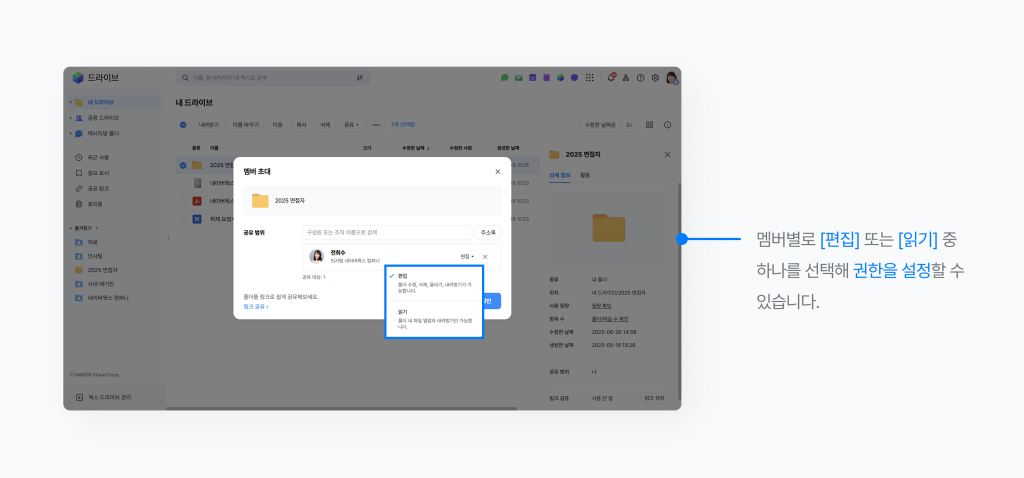Open the app launcher grid icon
The image size is (1024, 478).
590,78
